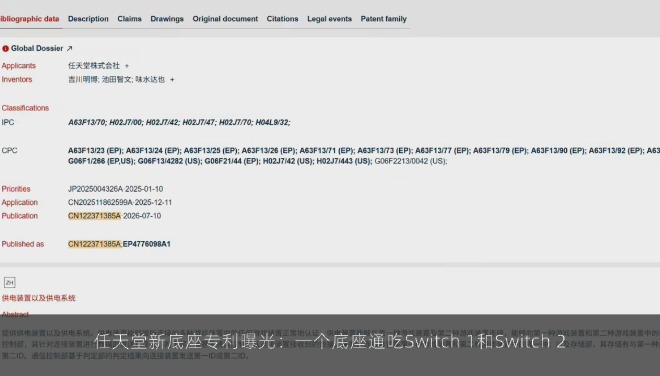View the Drawings tab
This screenshot has width=660, height=376.
[167, 19]
